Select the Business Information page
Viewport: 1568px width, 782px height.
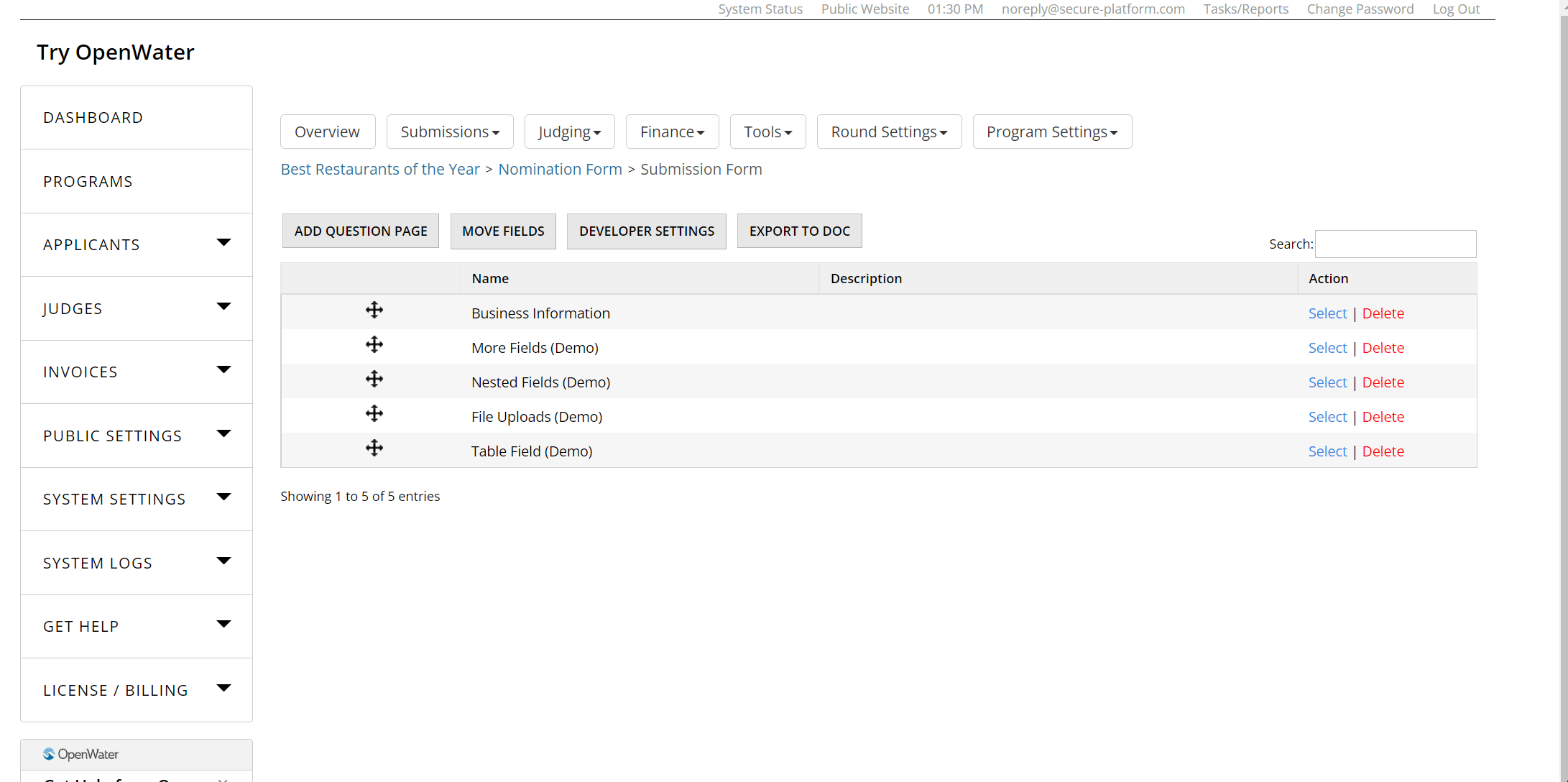(x=1327, y=313)
